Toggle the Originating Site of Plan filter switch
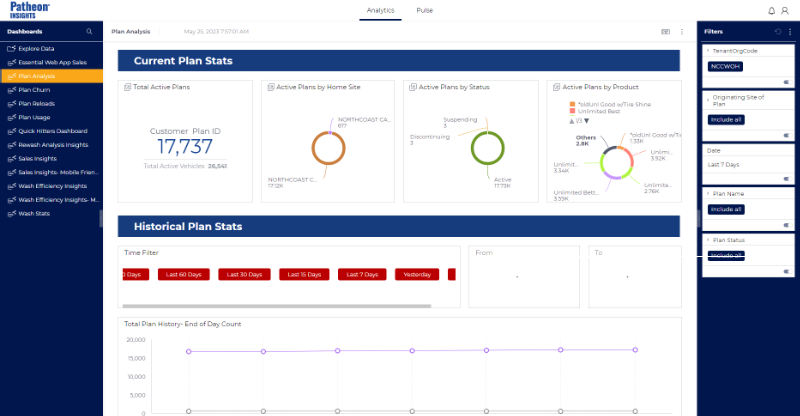Image resolution: width=800 pixels, height=416 pixels. [x=786, y=135]
